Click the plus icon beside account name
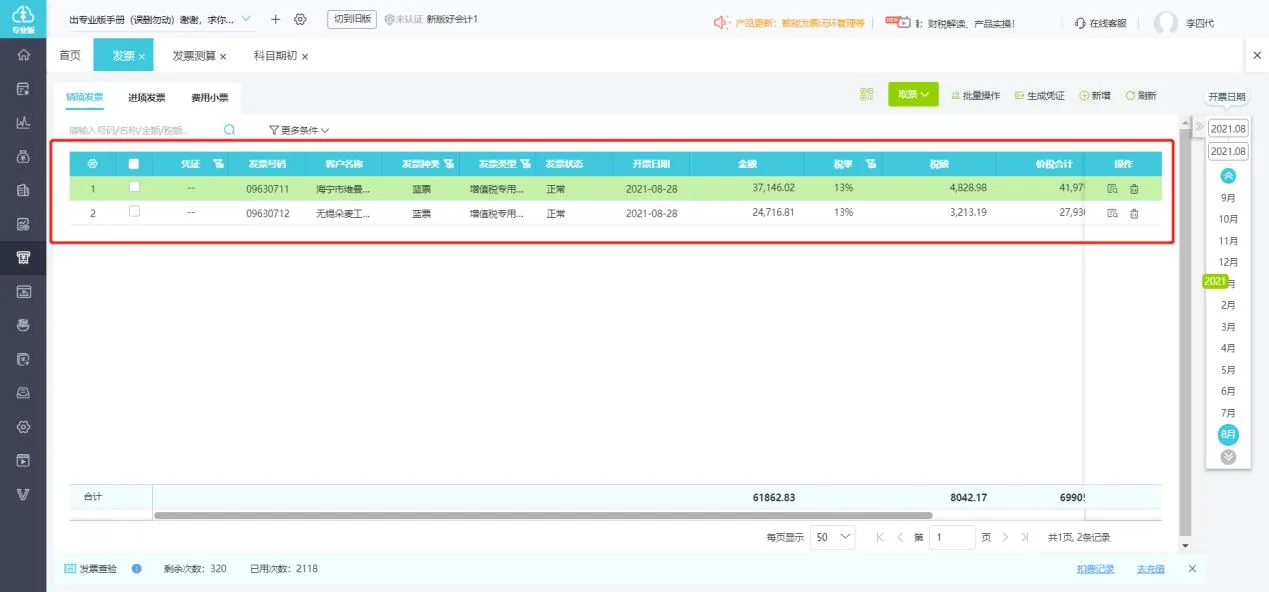 [276, 20]
